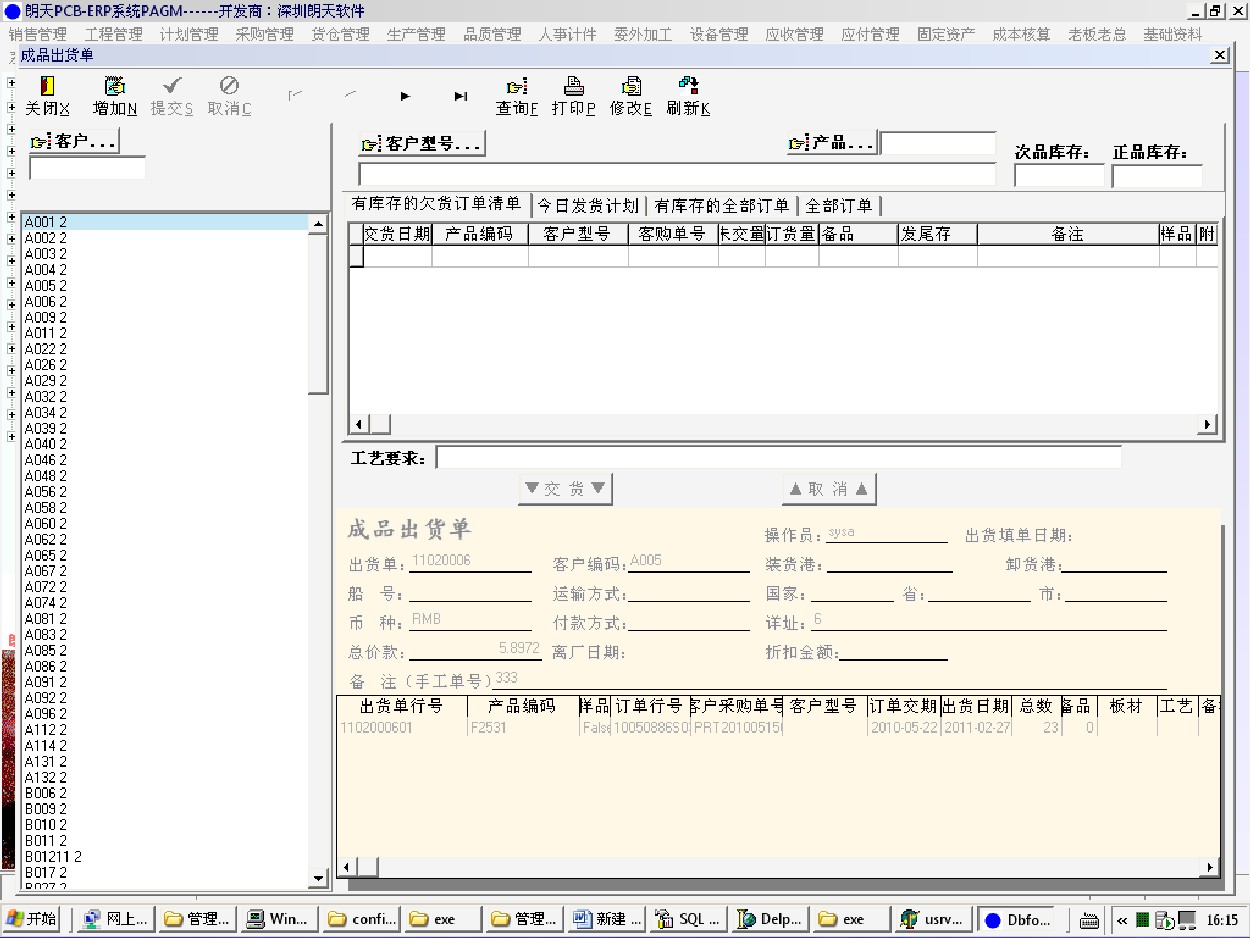Click the 付款方式 field

point(689,621)
